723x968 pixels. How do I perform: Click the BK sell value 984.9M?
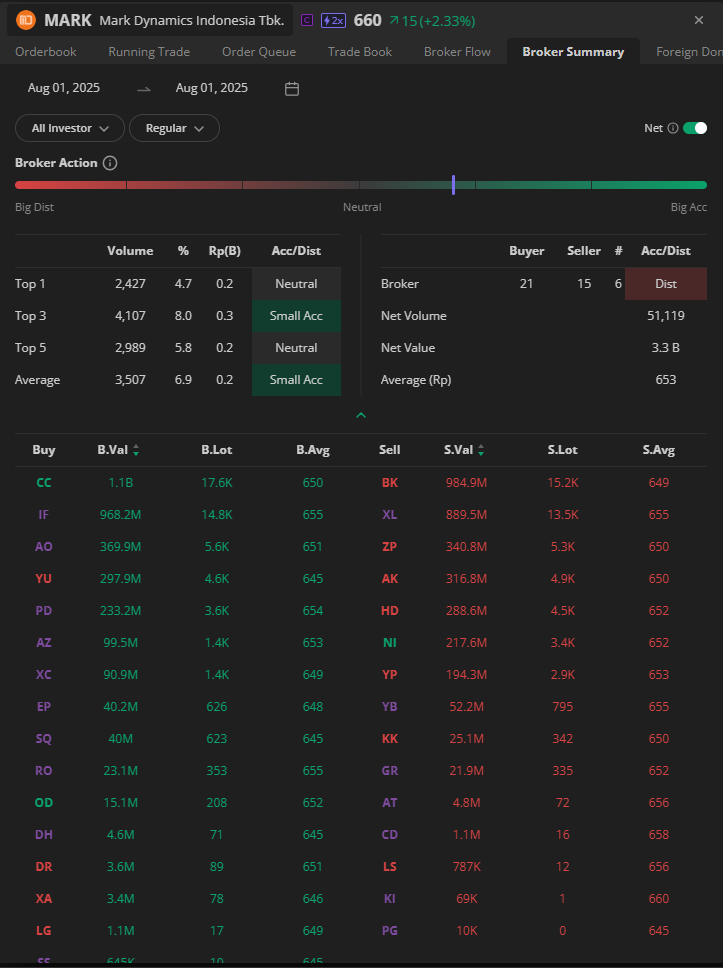pyautogui.click(x=466, y=483)
